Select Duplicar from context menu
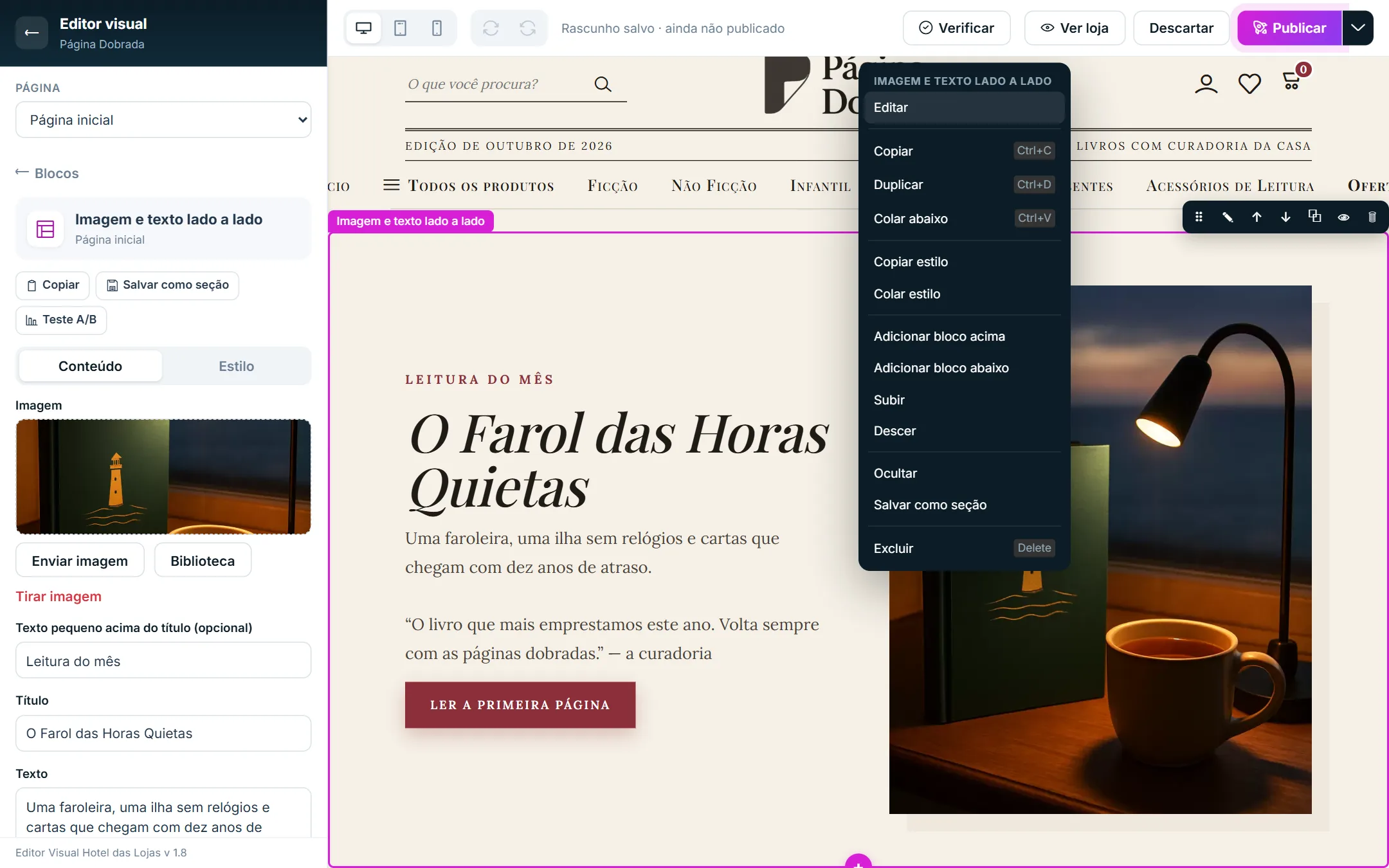This screenshot has height=868, width=1389. point(964,185)
